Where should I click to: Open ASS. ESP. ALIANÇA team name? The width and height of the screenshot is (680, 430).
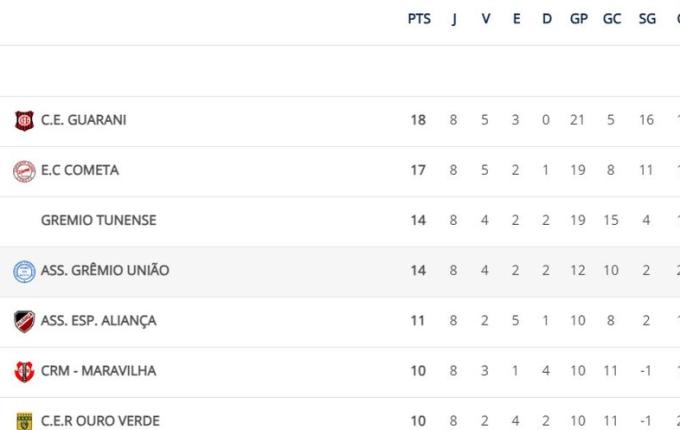(98, 321)
